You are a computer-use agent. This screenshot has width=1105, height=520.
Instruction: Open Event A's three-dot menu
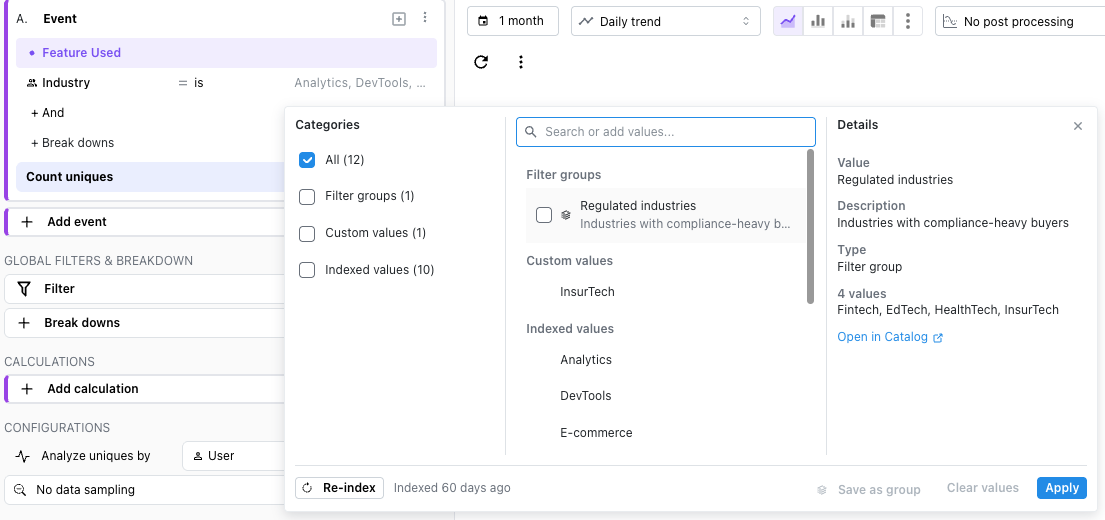click(x=424, y=18)
